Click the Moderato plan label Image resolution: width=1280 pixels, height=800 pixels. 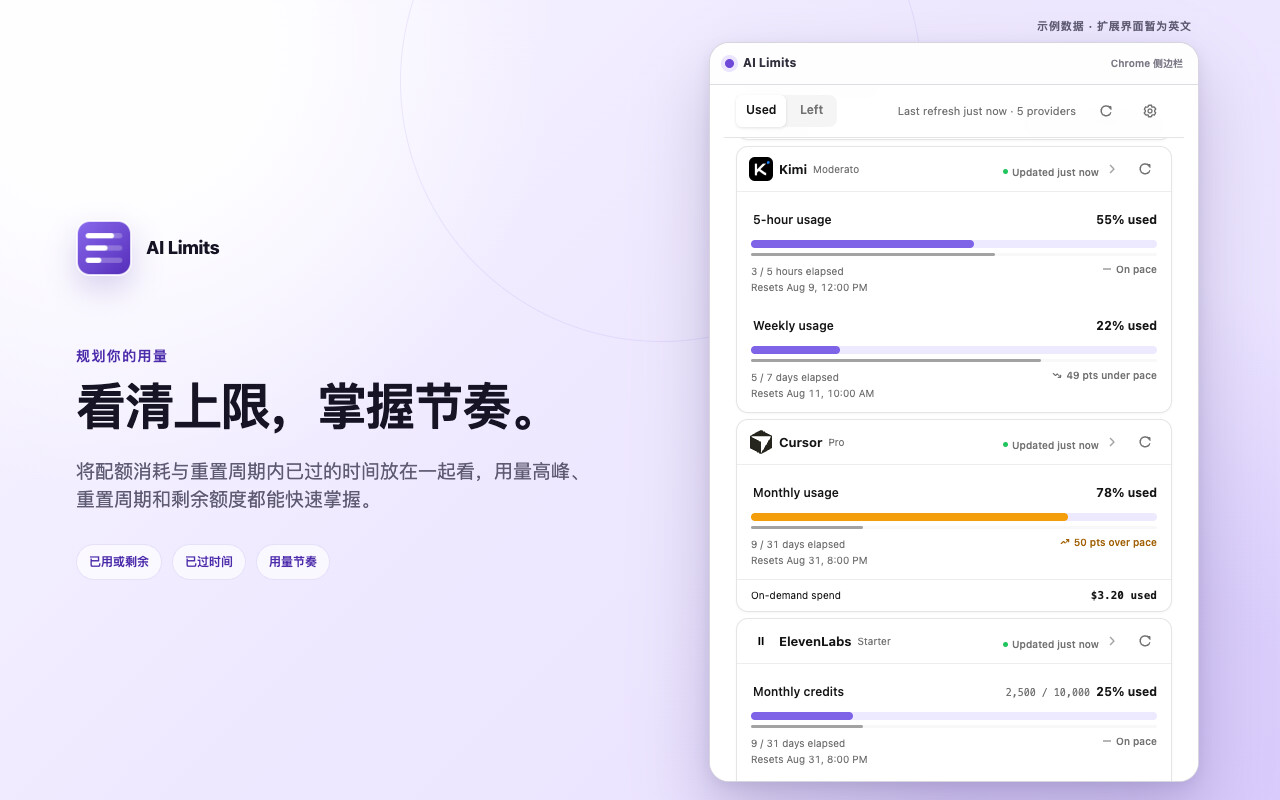pyautogui.click(x=836, y=170)
